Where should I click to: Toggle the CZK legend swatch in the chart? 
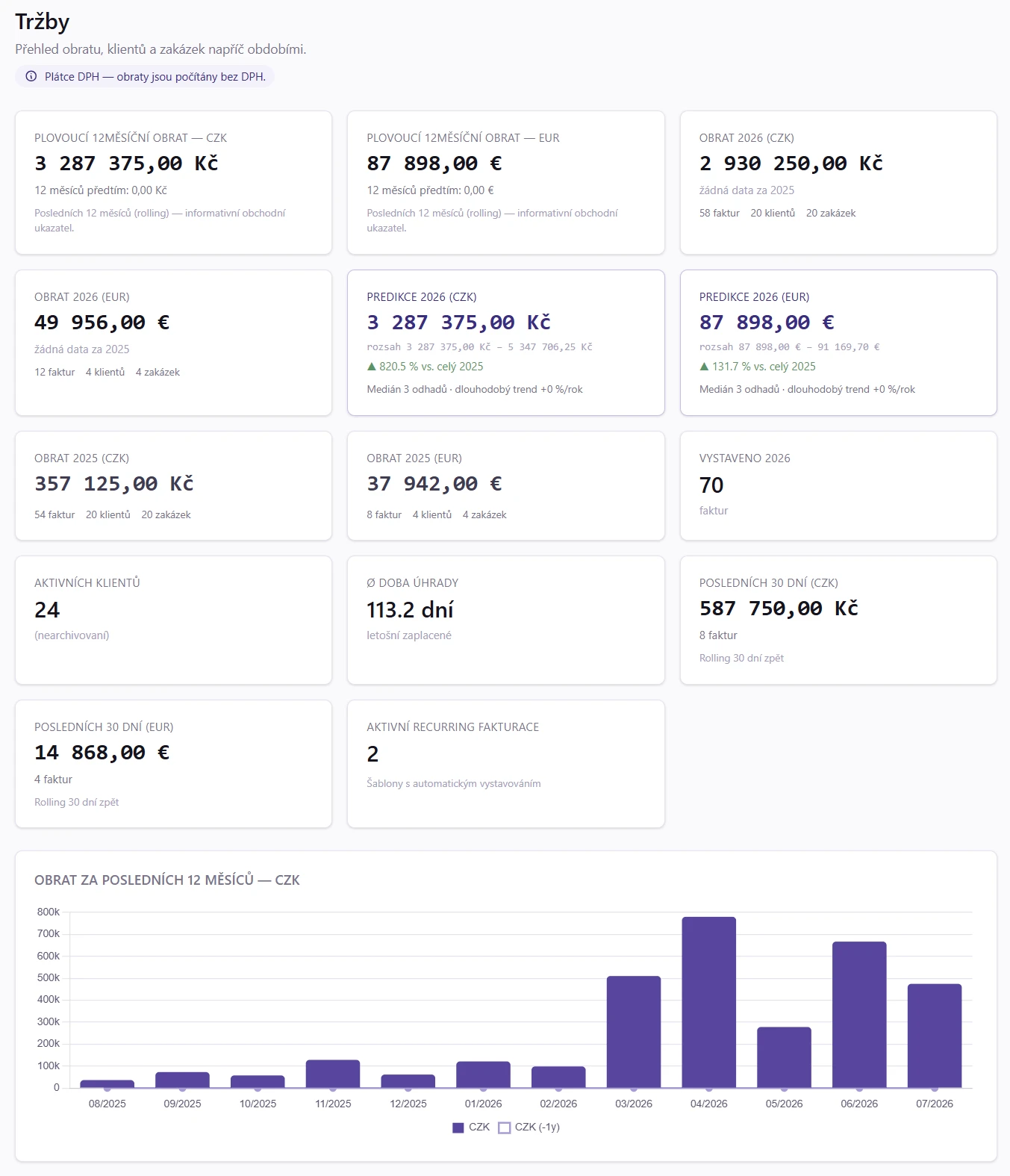[x=458, y=1127]
